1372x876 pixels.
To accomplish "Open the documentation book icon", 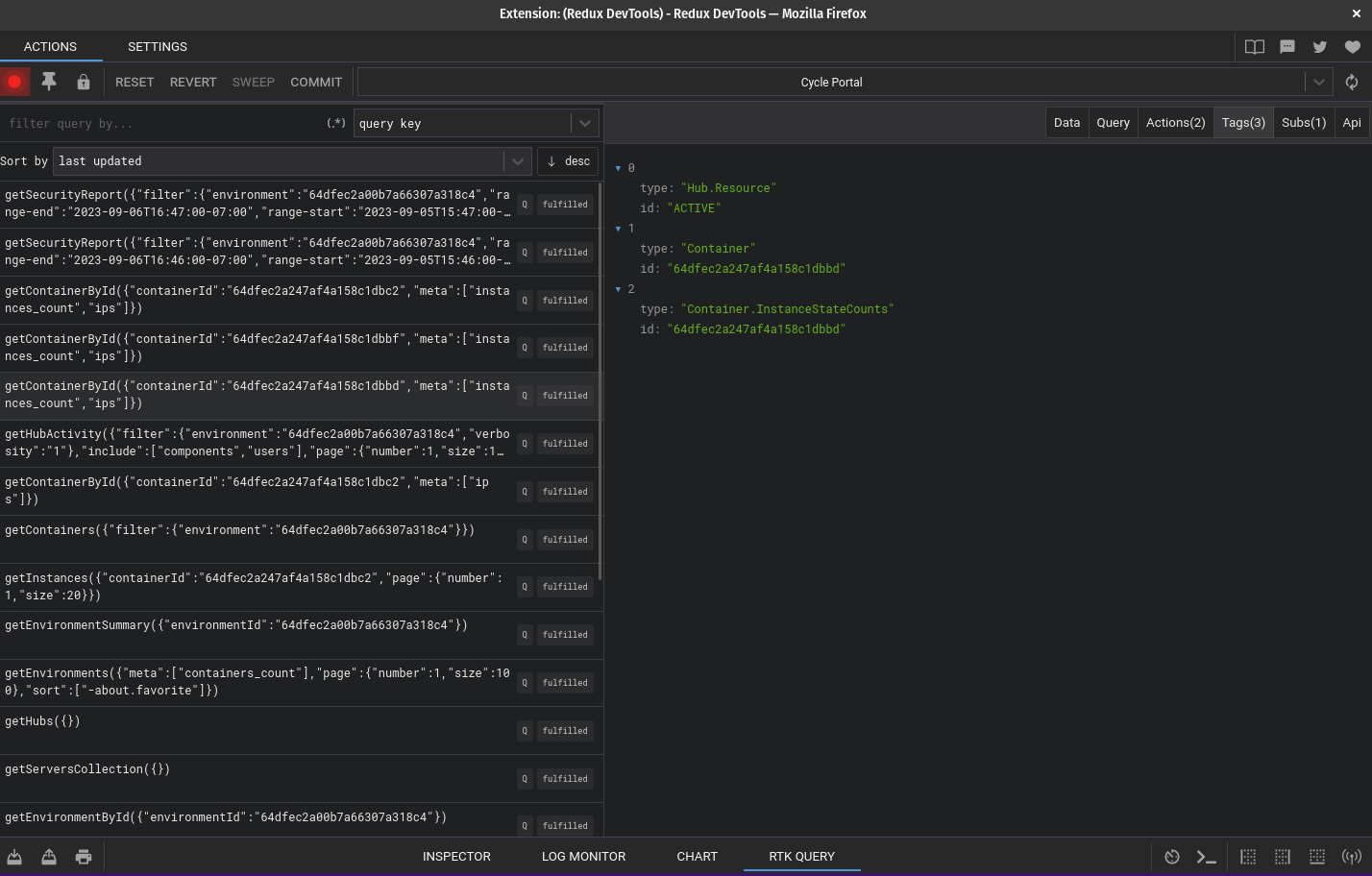I will click(x=1255, y=47).
